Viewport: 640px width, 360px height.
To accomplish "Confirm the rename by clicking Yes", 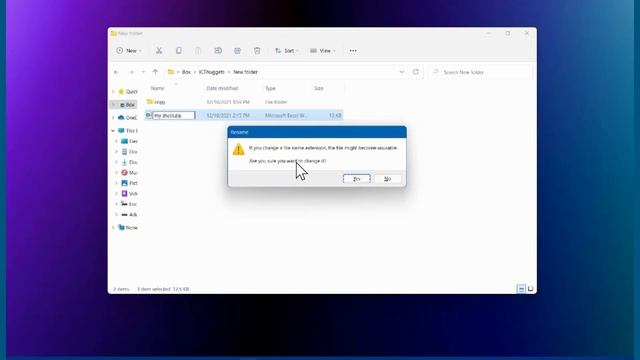I will [356, 179].
